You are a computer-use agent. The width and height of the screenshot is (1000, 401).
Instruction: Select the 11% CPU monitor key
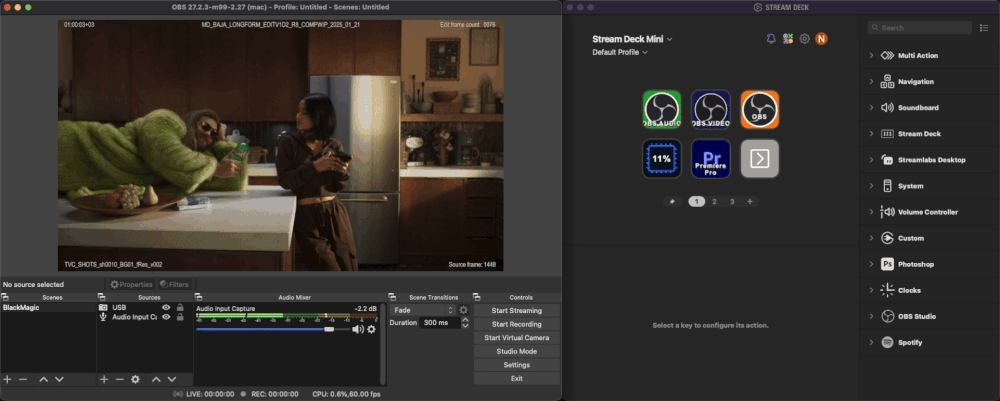pyautogui.click(x=661, y=159)
